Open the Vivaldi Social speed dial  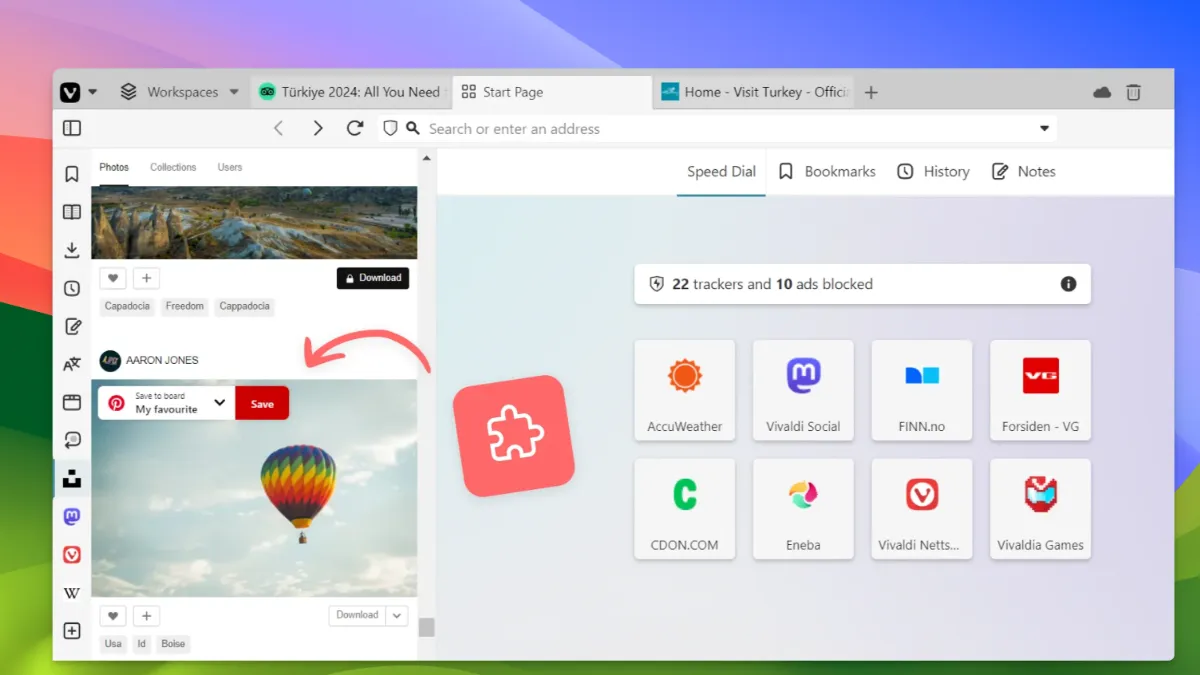click(x=803, y=390)
